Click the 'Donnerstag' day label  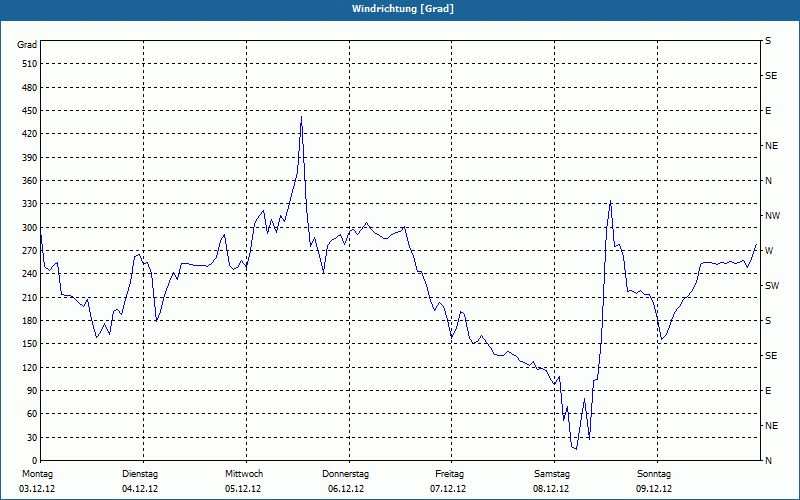click(x=345, y=474)
